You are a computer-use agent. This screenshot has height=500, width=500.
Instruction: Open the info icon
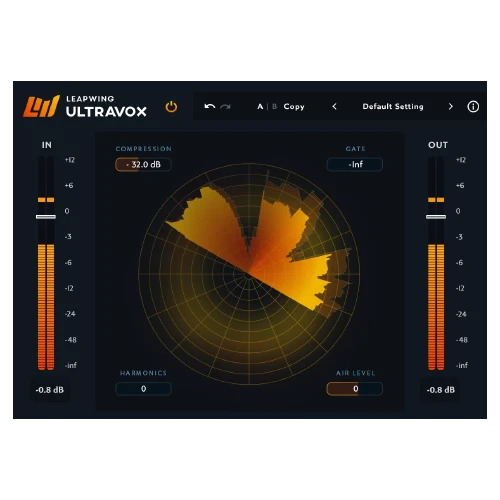click(x=473, y=107)
